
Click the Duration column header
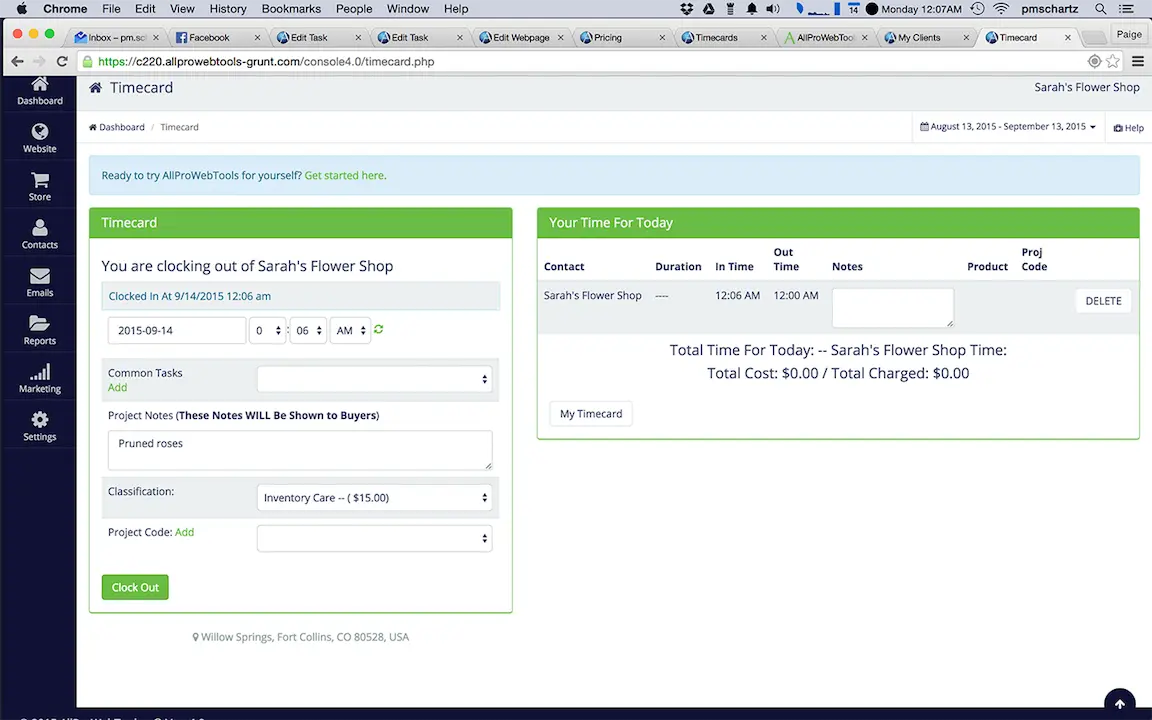click(678, 267)
